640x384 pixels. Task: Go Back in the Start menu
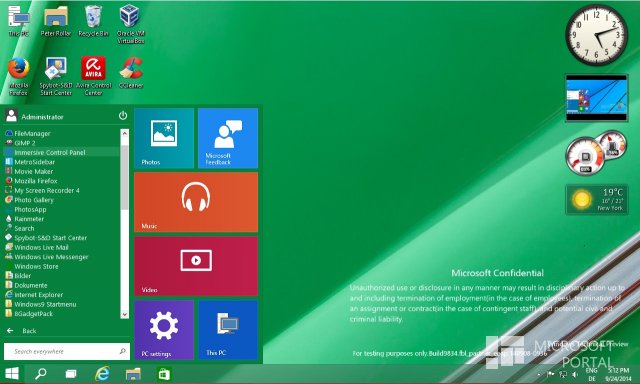pos(22,331)
